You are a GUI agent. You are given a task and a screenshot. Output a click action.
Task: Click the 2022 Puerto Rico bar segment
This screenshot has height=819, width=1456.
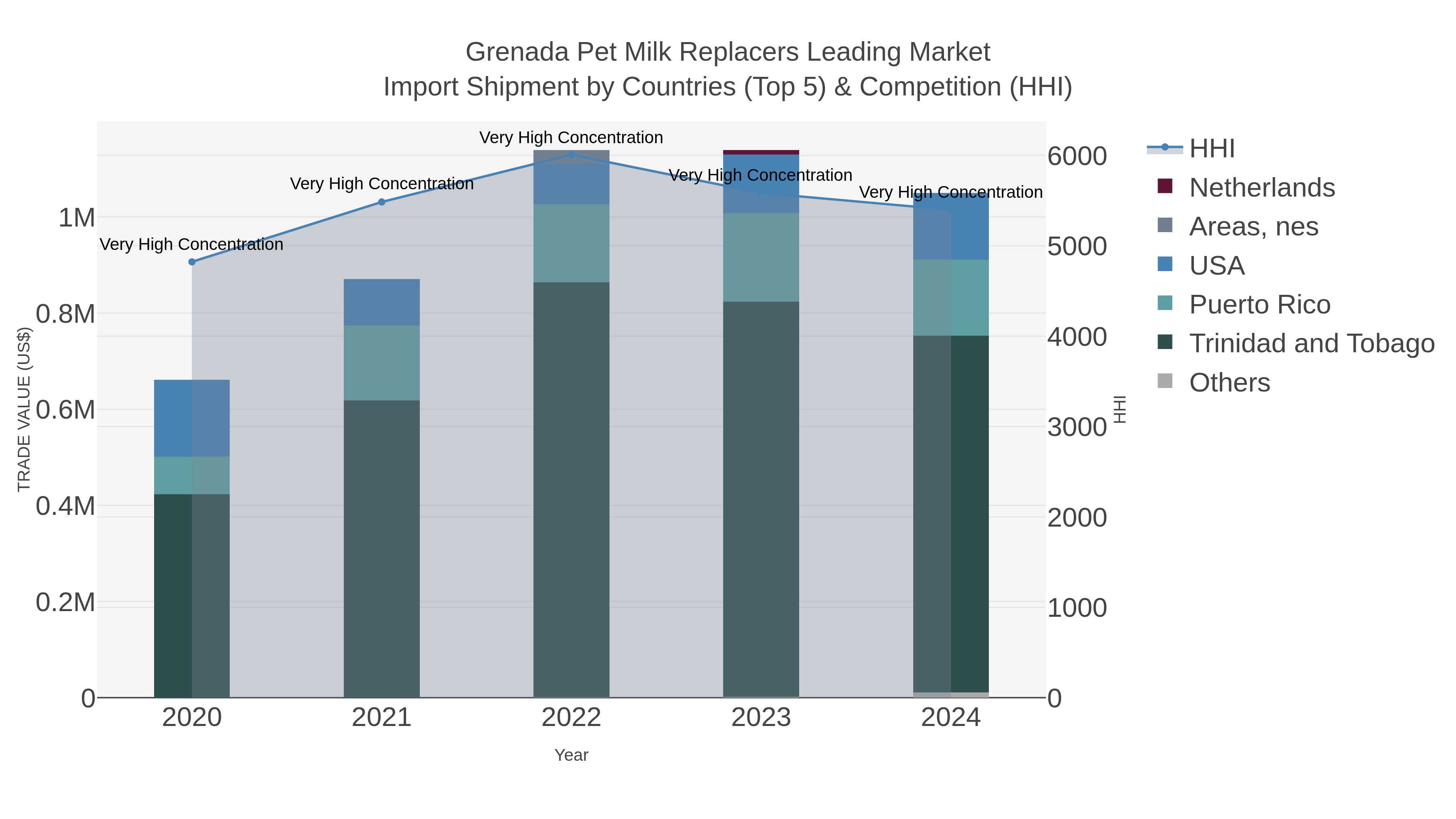pos(571,243)
